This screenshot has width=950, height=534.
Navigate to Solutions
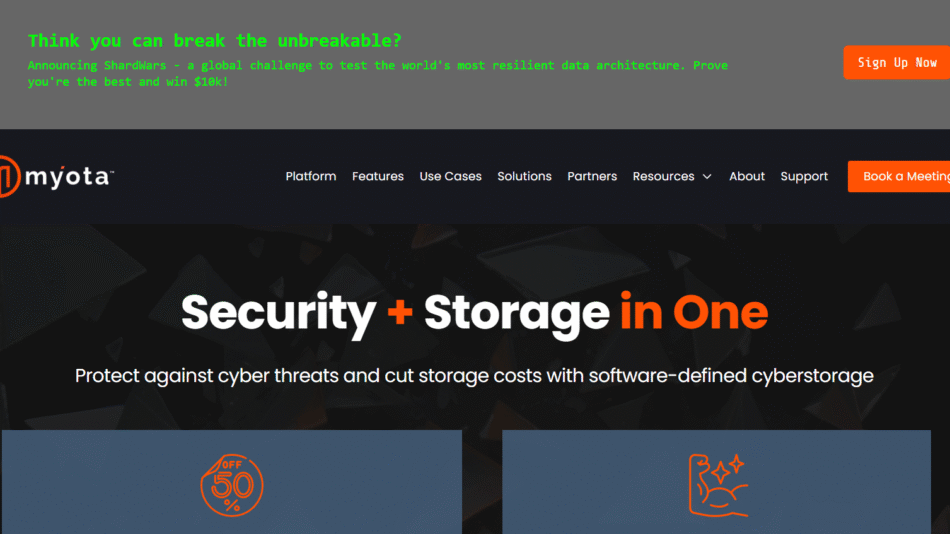coord(524,176)
